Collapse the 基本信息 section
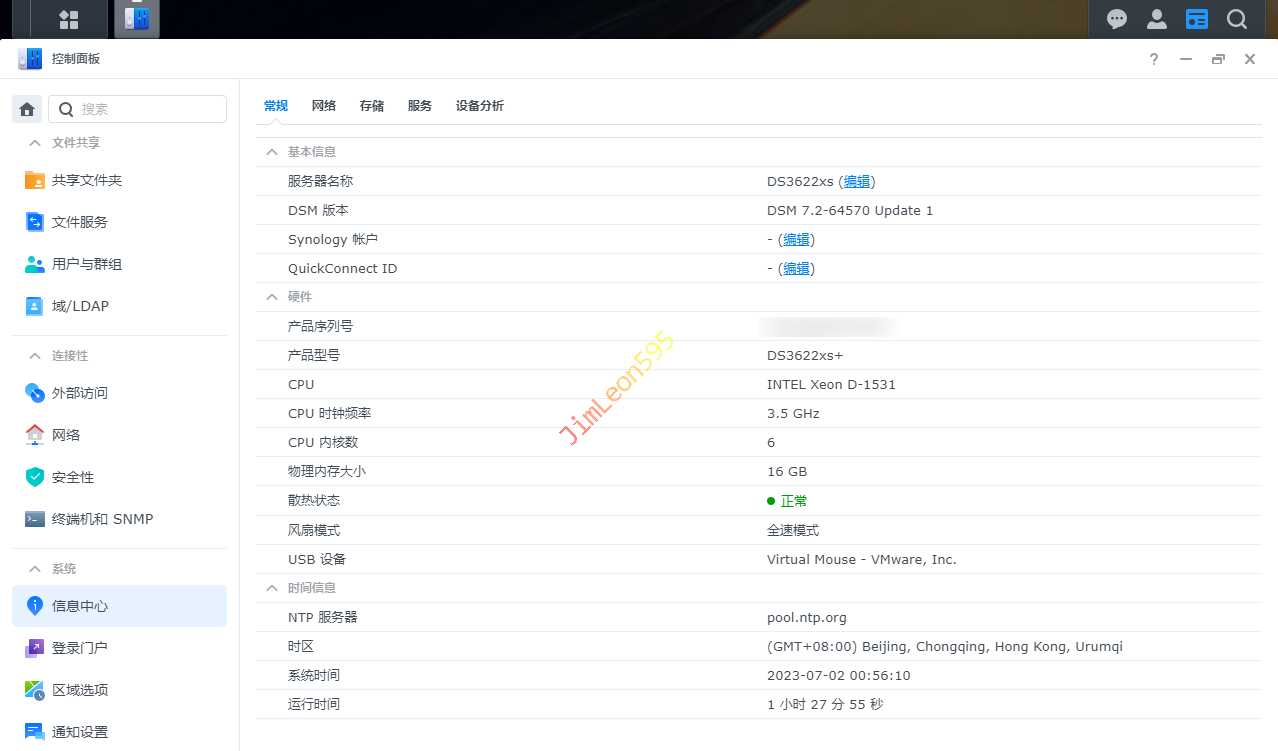The height and width of the screenshot is (751, 1278). point(271,152)
